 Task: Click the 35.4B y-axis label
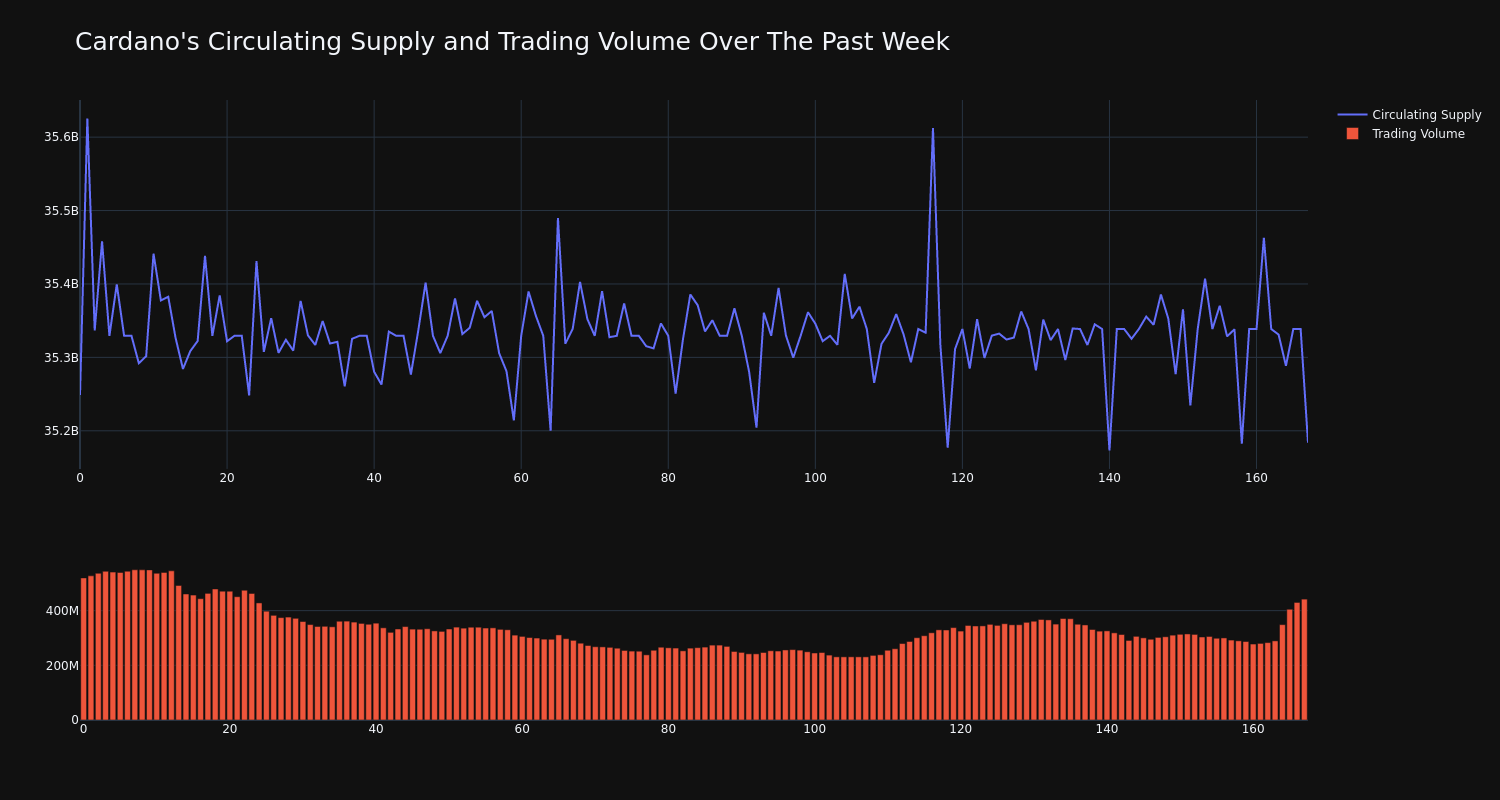pyautogui.click(x=61, y=284)
